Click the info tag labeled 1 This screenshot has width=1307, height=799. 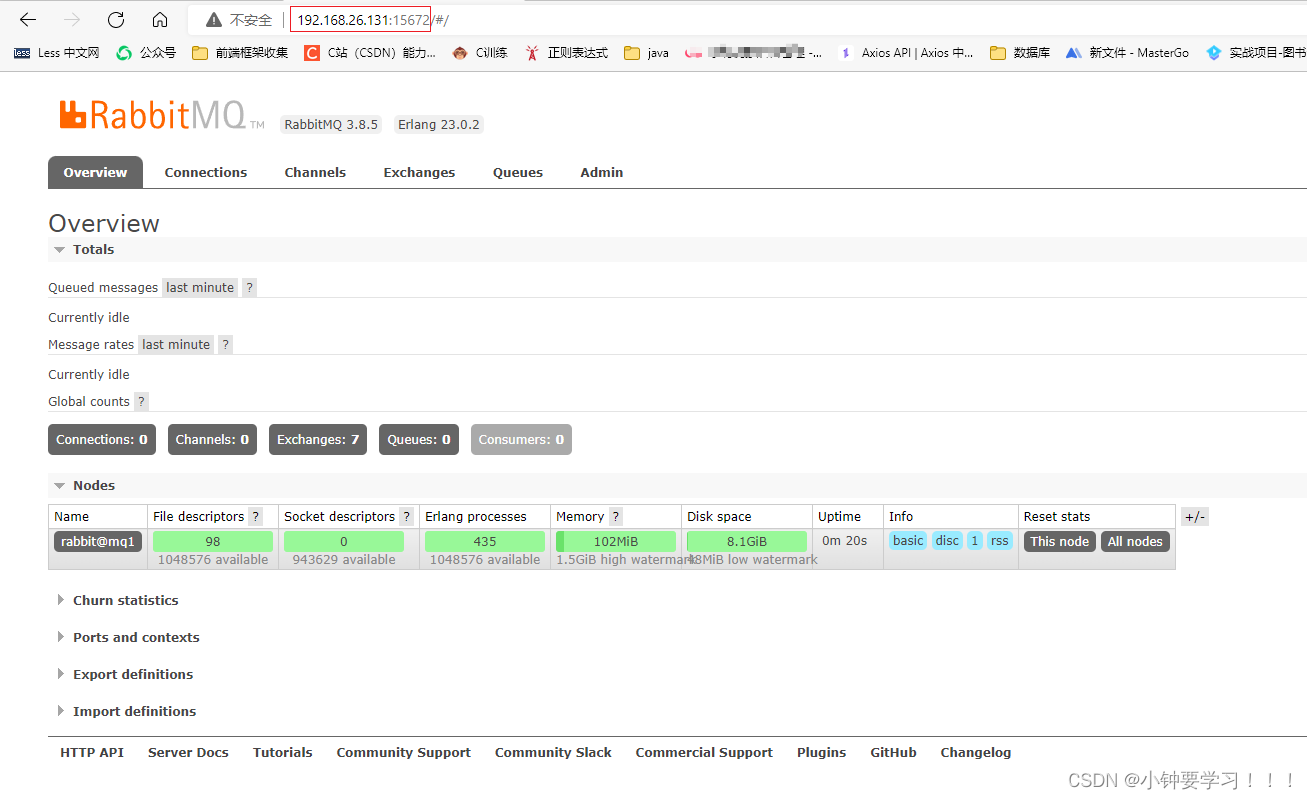[x=975, y=541]
